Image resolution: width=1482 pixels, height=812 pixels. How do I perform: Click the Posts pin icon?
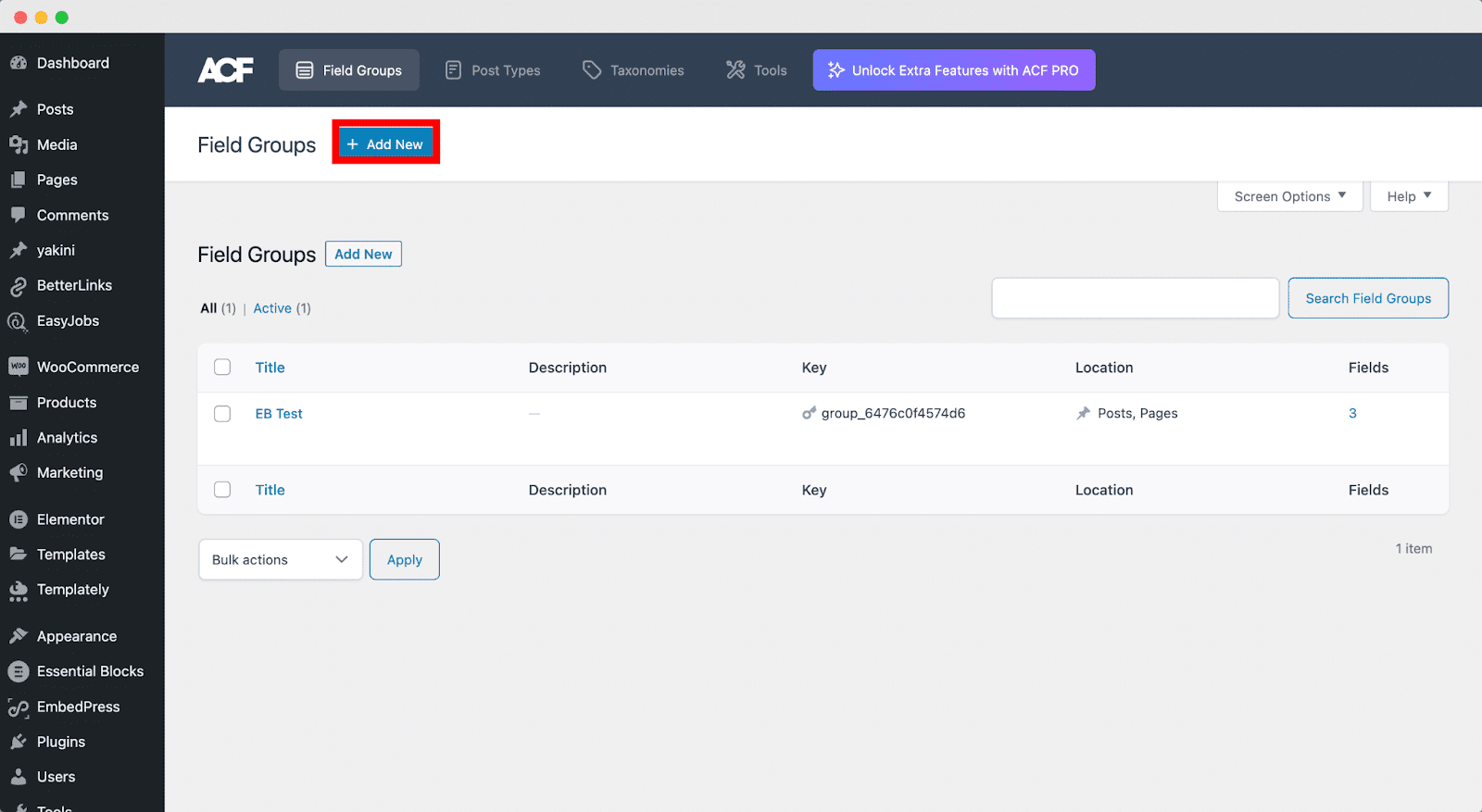[x=19, y=109]
